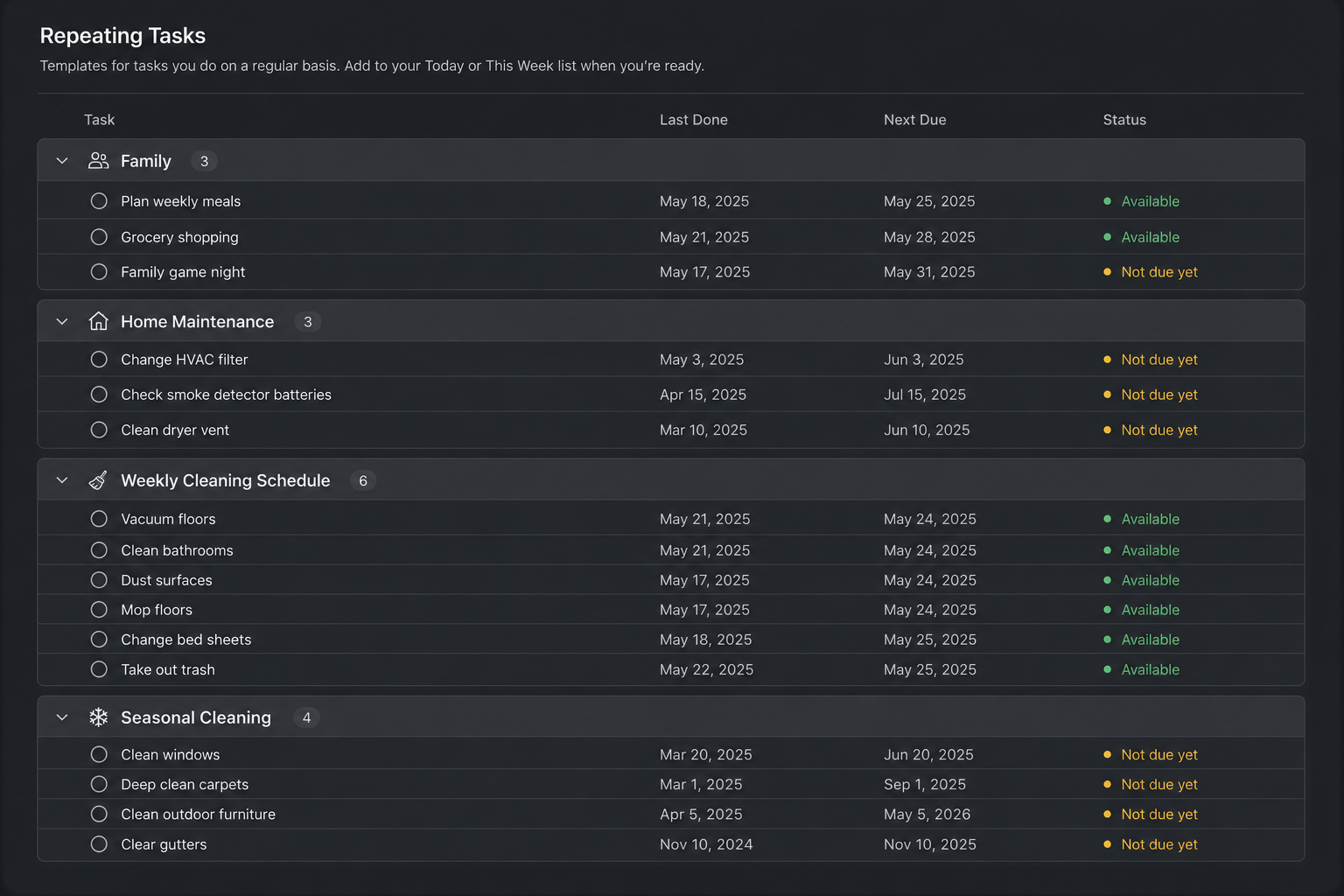This screenshot has width=1344, height=896.
Task: Click the green status dot for Grocery shopping
Action: pyautogui.click(x=1108, y=237)
